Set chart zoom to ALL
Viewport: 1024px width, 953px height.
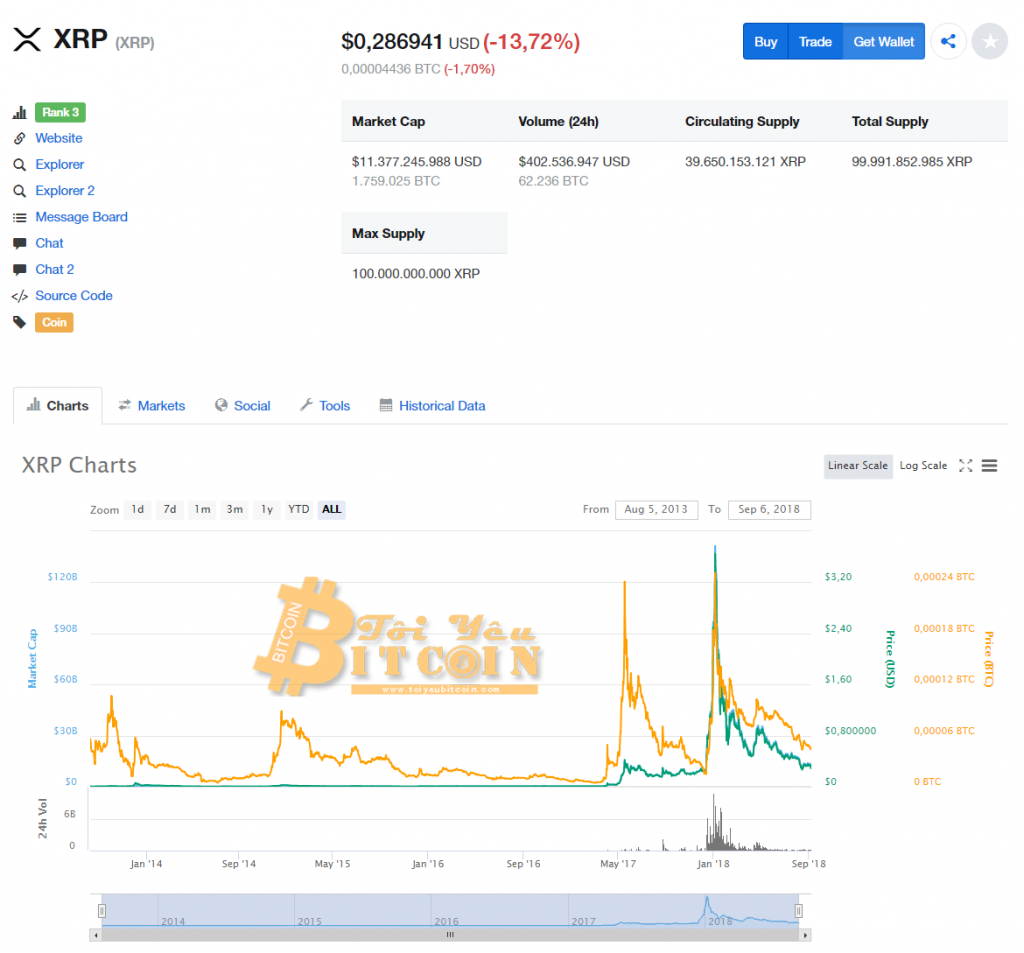tap(332, 509)
